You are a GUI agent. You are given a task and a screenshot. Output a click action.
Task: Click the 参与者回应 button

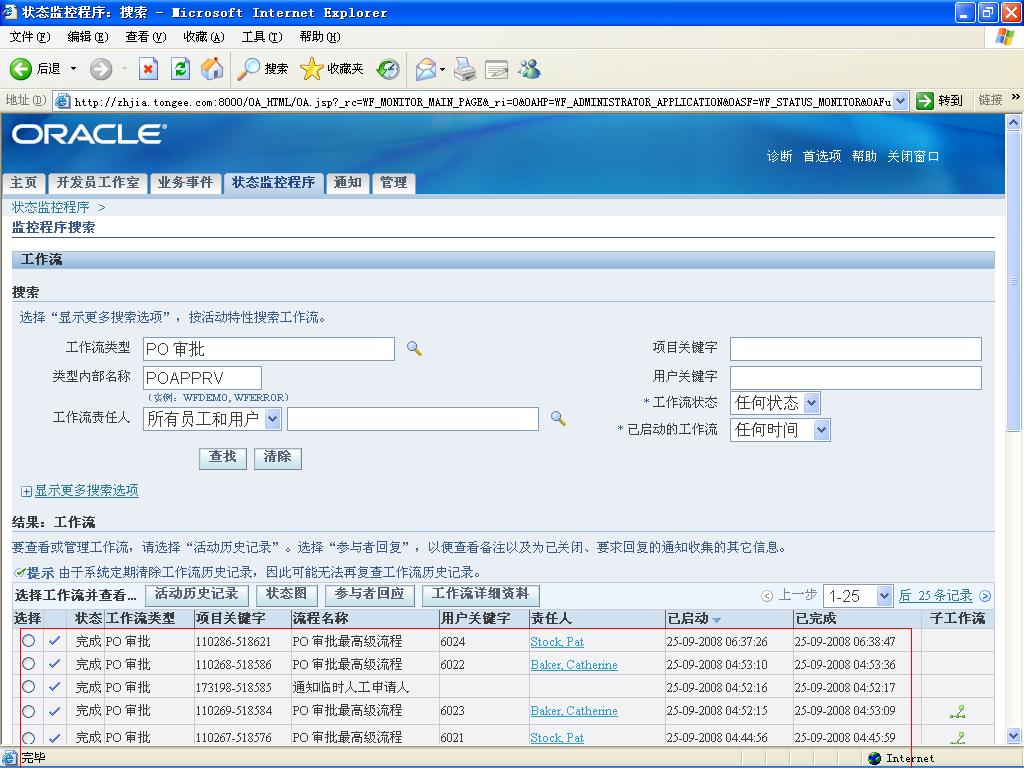pyautogui.click(x=370, y=594)
